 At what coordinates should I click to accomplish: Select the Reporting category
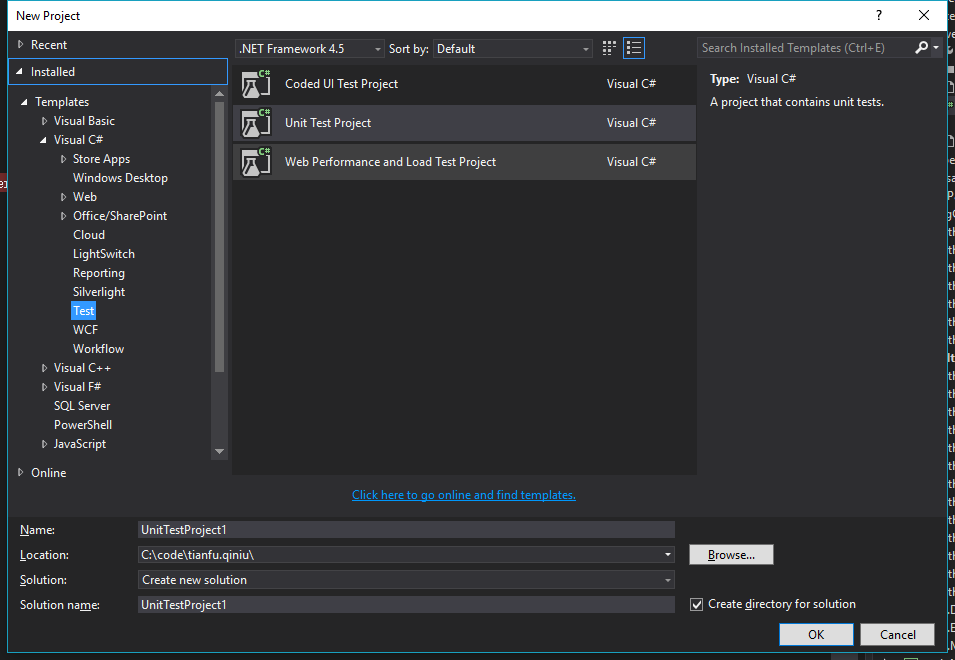point(99,273)
